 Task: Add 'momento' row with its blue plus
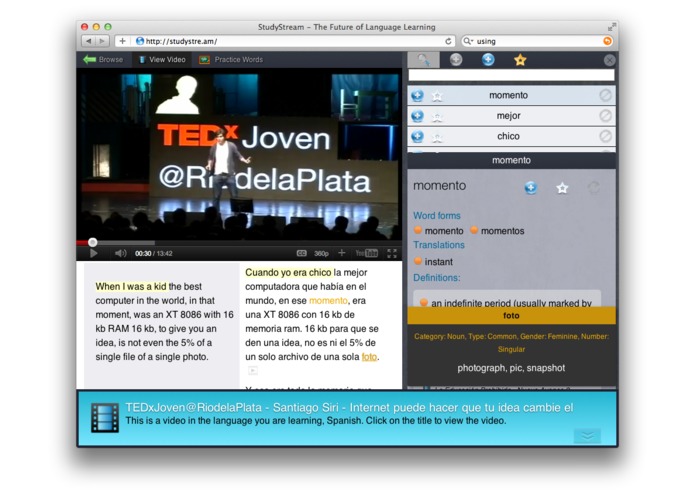[417, 95]
